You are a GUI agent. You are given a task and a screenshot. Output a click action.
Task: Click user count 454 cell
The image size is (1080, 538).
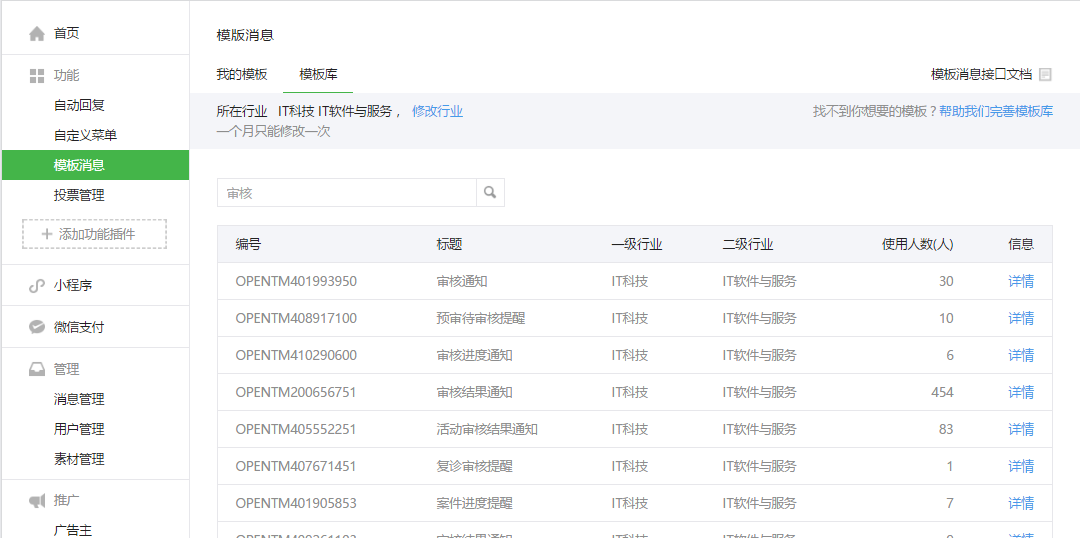pos(942,393)
